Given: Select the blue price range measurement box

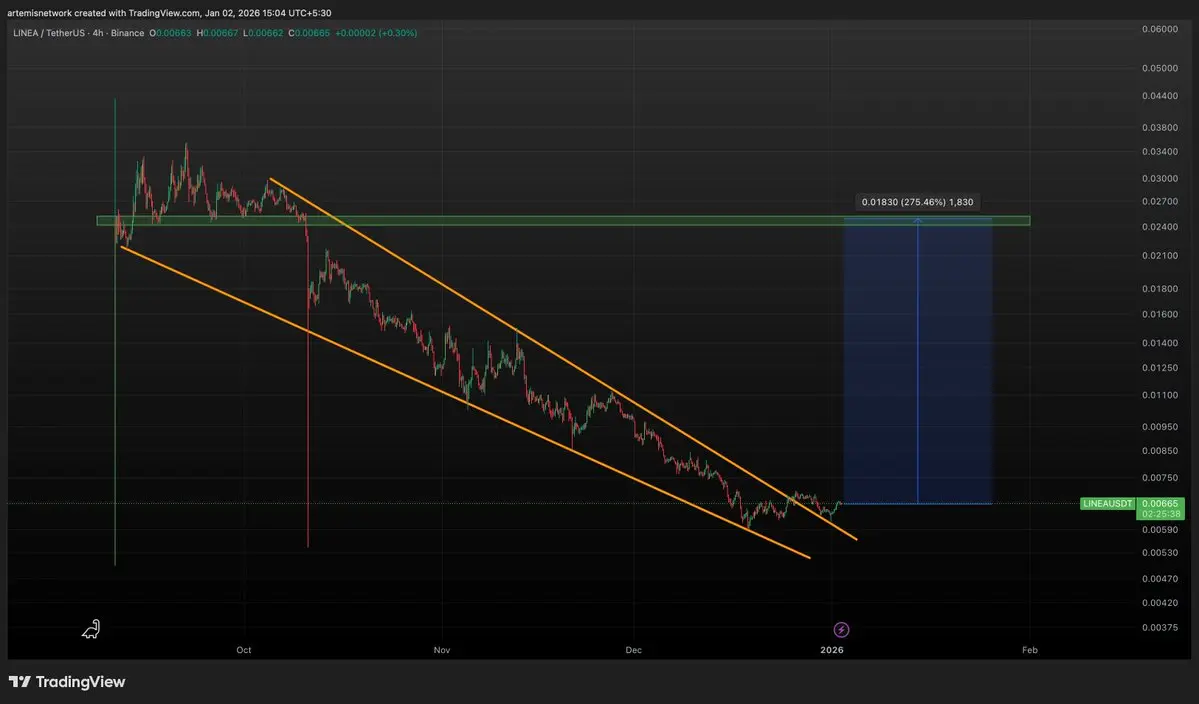Looking at the screenshot, I should 918,361.
